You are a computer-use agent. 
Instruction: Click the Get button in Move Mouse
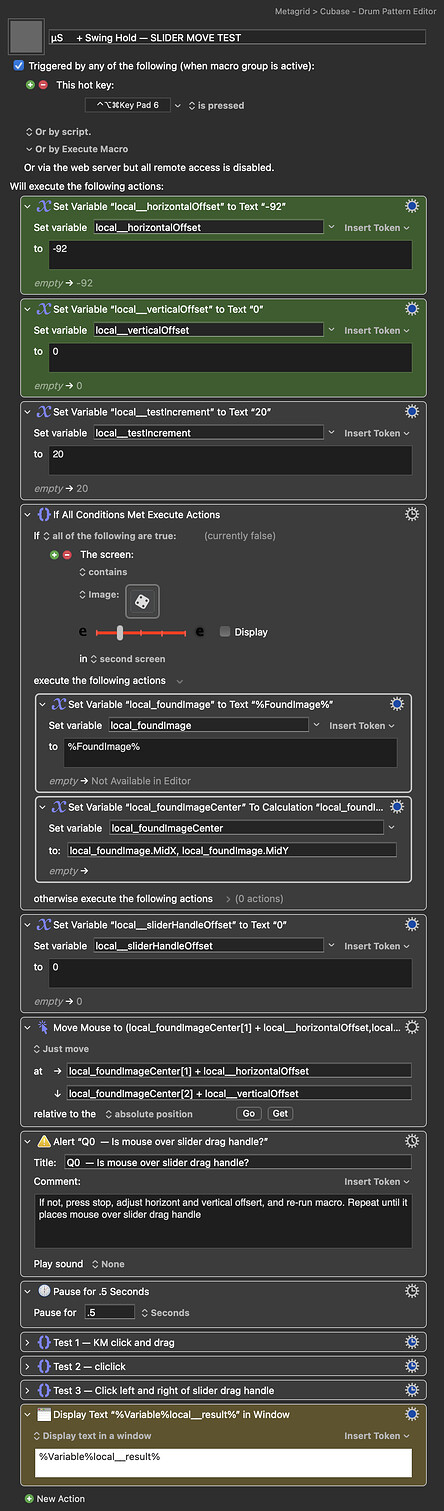(x=280, y=1113)
